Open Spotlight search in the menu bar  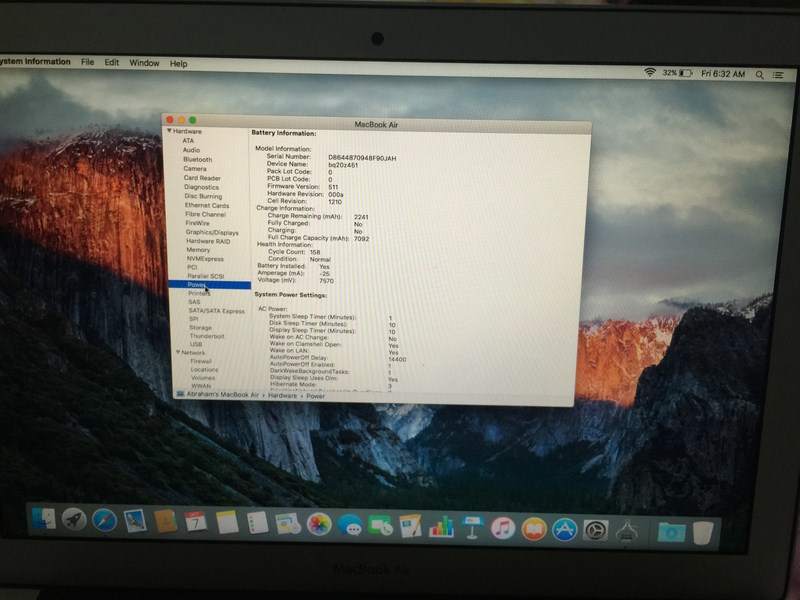pyautogui.click(x=760, y=75)
